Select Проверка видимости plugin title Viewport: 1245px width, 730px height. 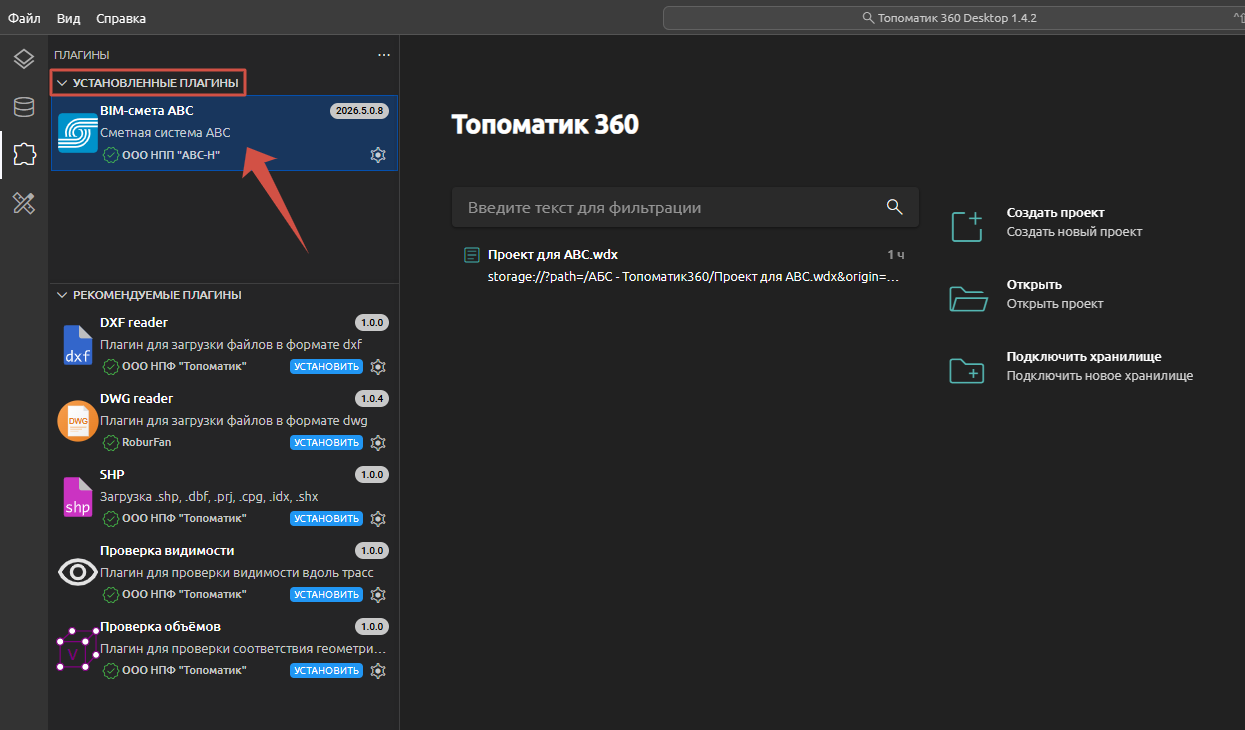click(167, 551)
